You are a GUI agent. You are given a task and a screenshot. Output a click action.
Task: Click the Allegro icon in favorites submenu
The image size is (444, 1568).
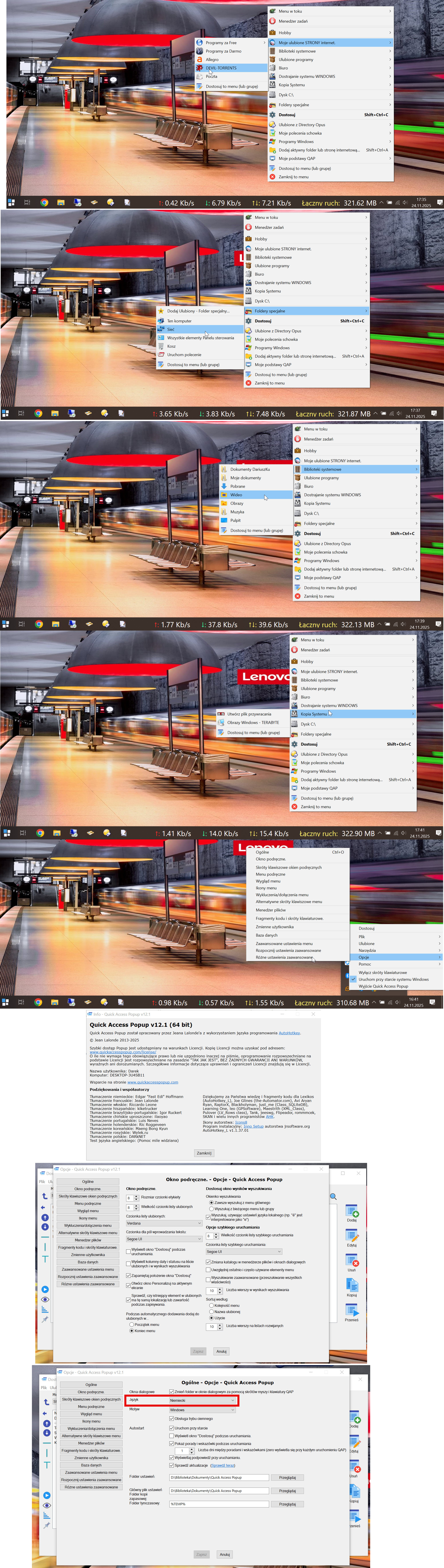click(x=200, y=60)
